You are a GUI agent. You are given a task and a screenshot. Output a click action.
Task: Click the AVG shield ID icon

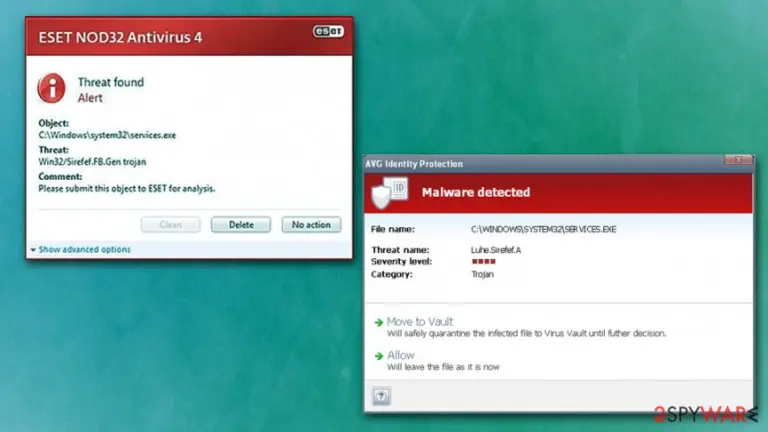(x=390, y=193)
